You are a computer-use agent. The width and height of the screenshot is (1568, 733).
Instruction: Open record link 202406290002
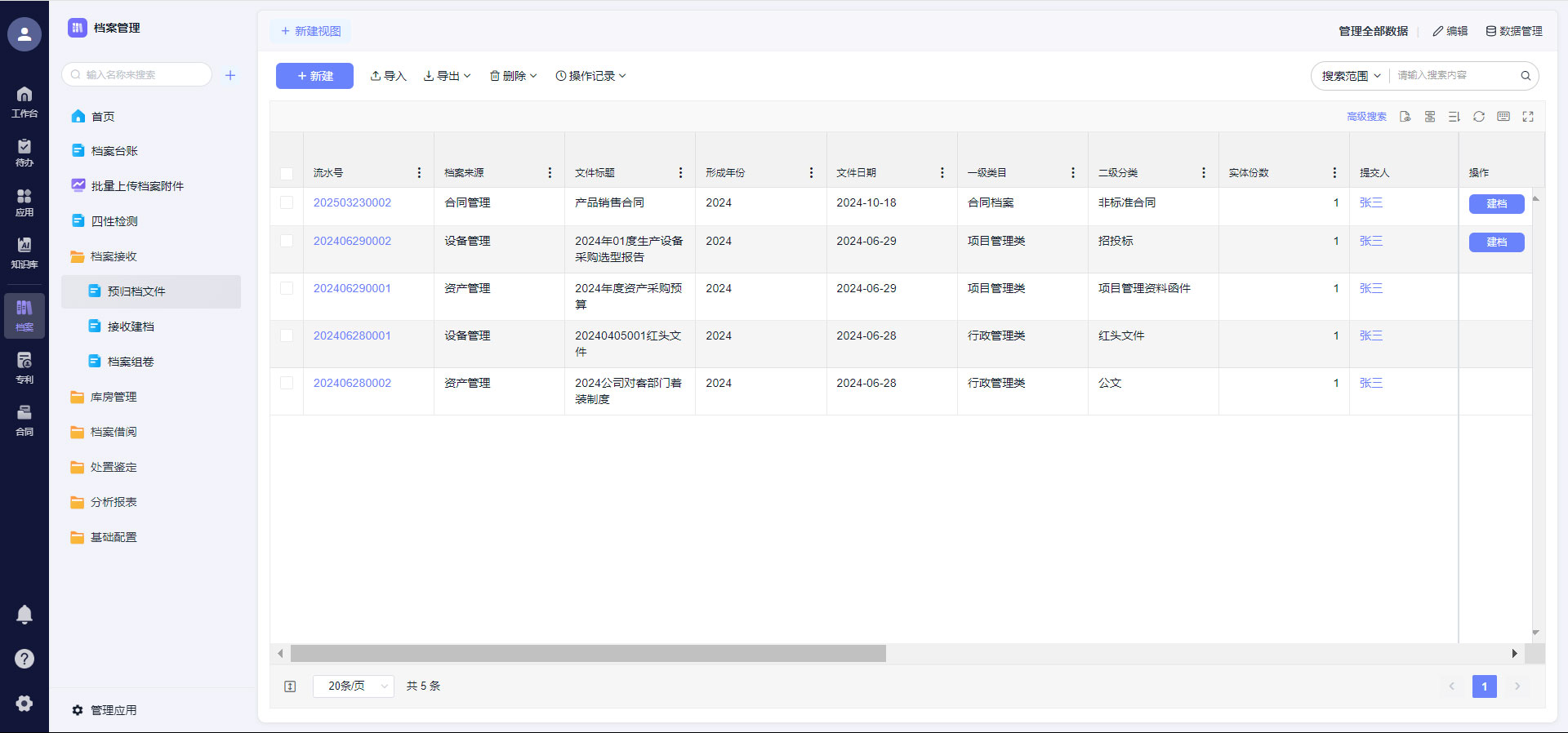pos(352,241)
